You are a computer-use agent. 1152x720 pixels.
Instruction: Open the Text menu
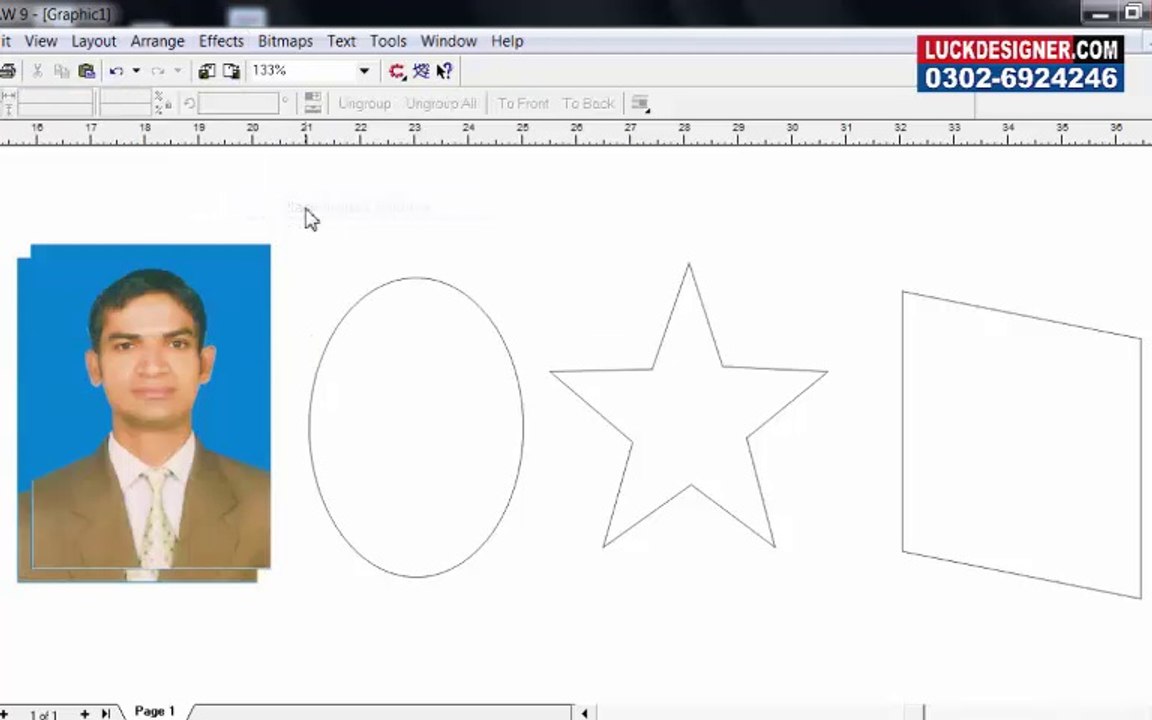click(342, 41)
